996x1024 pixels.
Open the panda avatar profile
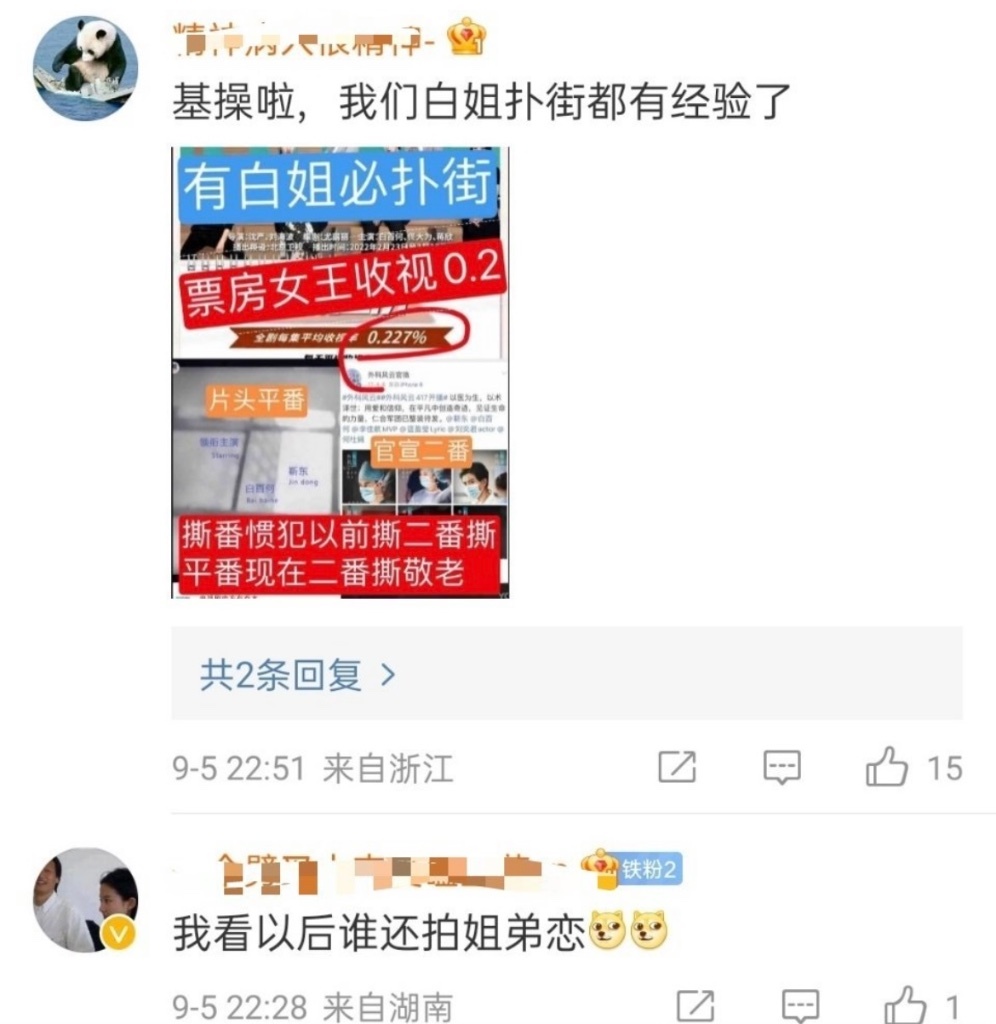[86, 69]
